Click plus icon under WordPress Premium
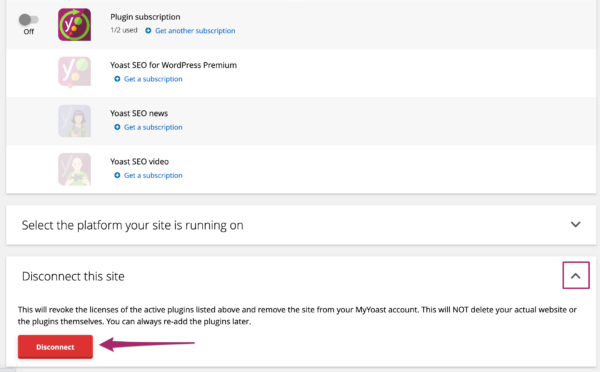This screenshot has height=372, width=600. pyautogui.click(x=117, y=79)
